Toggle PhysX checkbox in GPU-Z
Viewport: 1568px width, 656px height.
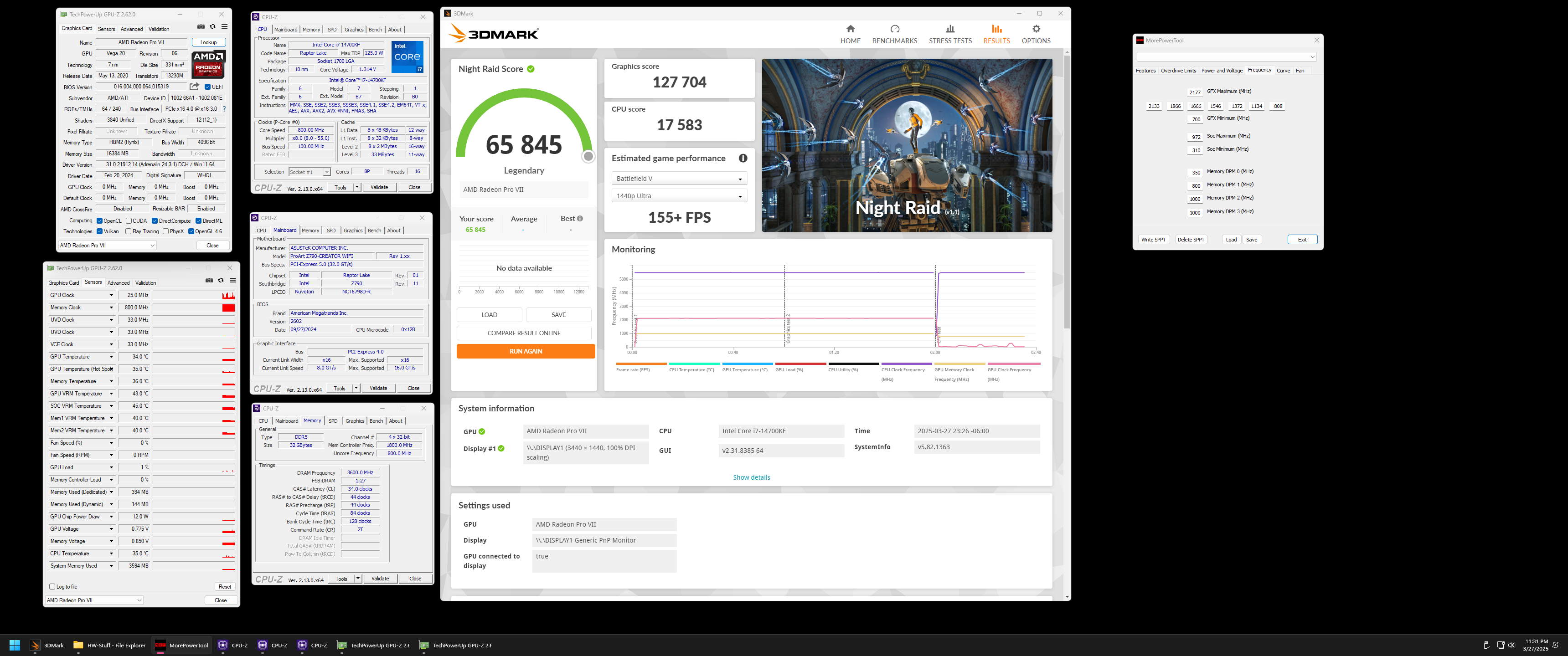click(x=165, y=231)
